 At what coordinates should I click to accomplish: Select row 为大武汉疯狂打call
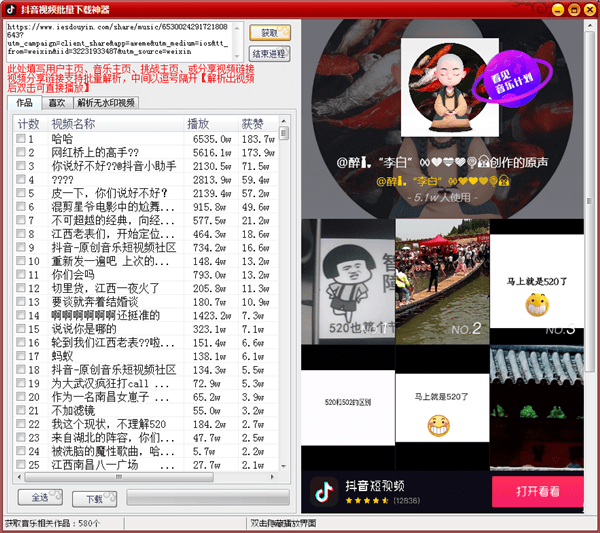pyautogui.click(x=145, y=383)
